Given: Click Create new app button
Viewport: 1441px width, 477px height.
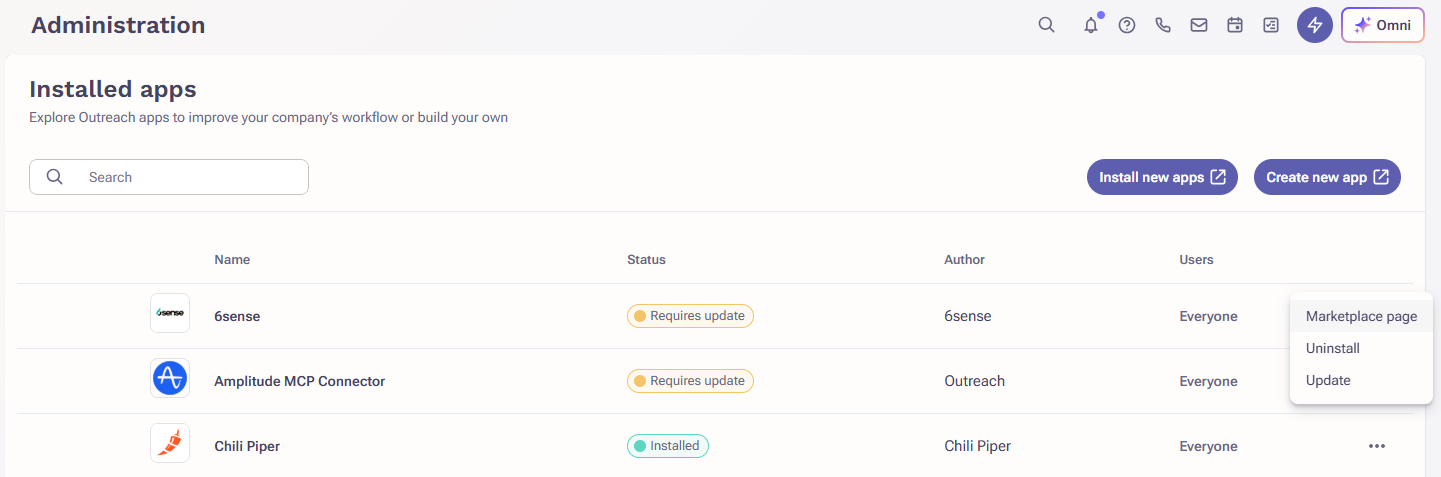Looking at the screenshot, I should (x=1327, y=177).
